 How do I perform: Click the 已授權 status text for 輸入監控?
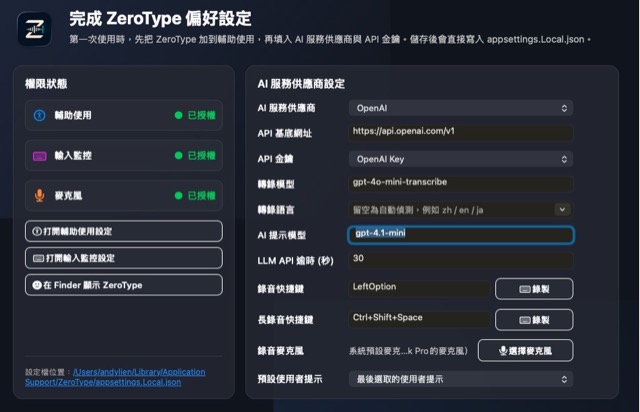pyautogui.click(x=201, y=156)
